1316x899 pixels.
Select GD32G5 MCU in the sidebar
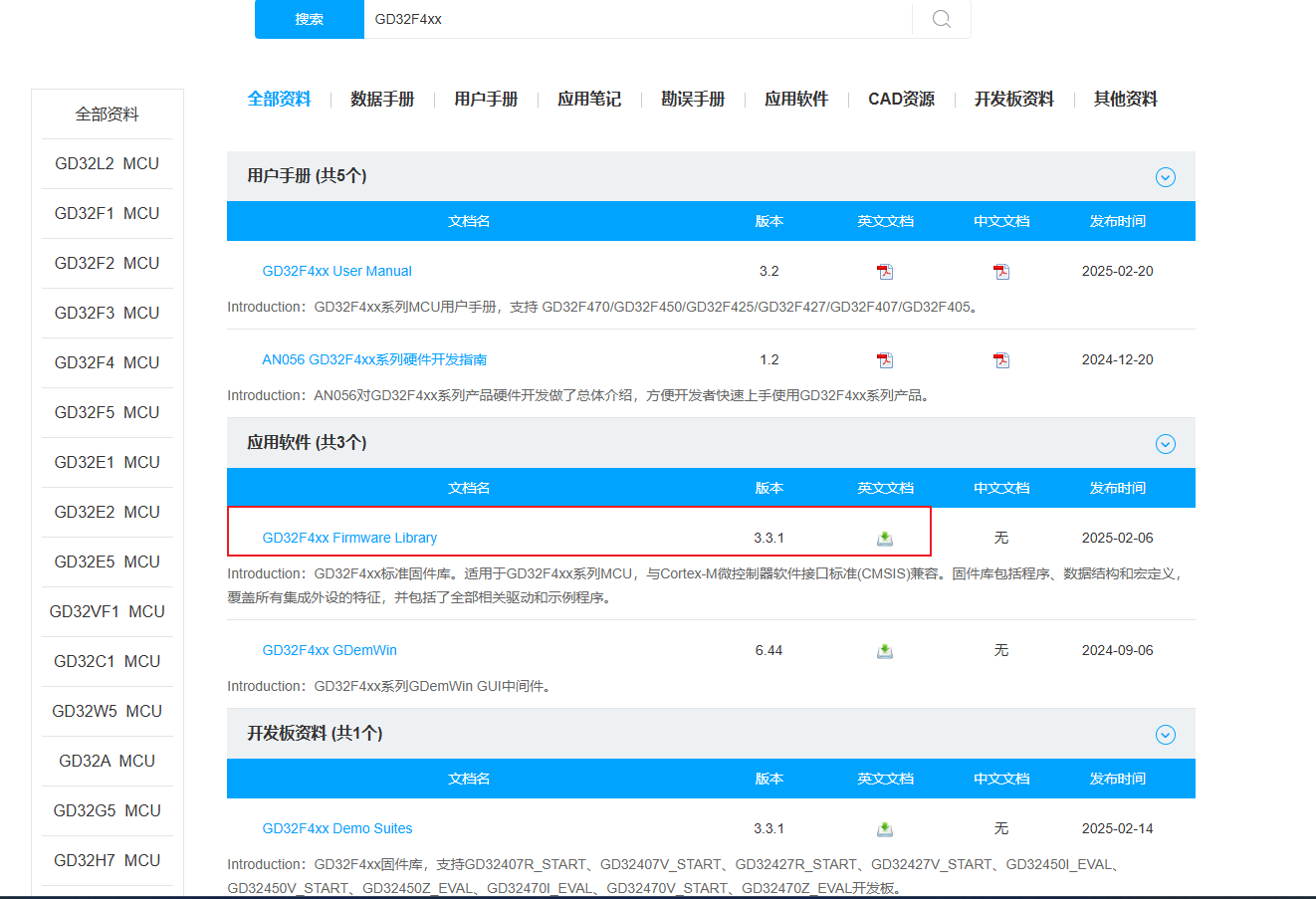(108, 810)
